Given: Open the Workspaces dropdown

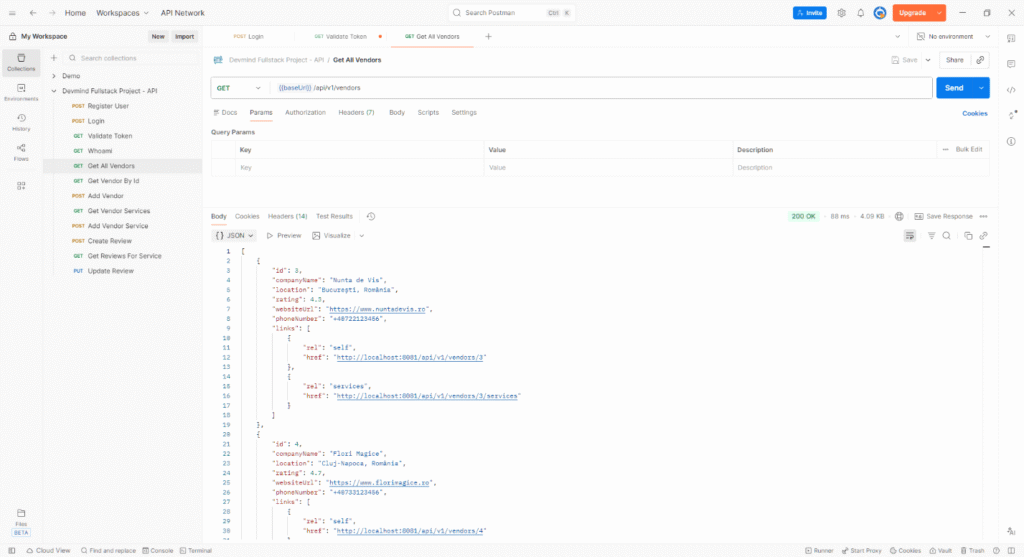Looking at the screenshot, I should [x=122, y=13].
